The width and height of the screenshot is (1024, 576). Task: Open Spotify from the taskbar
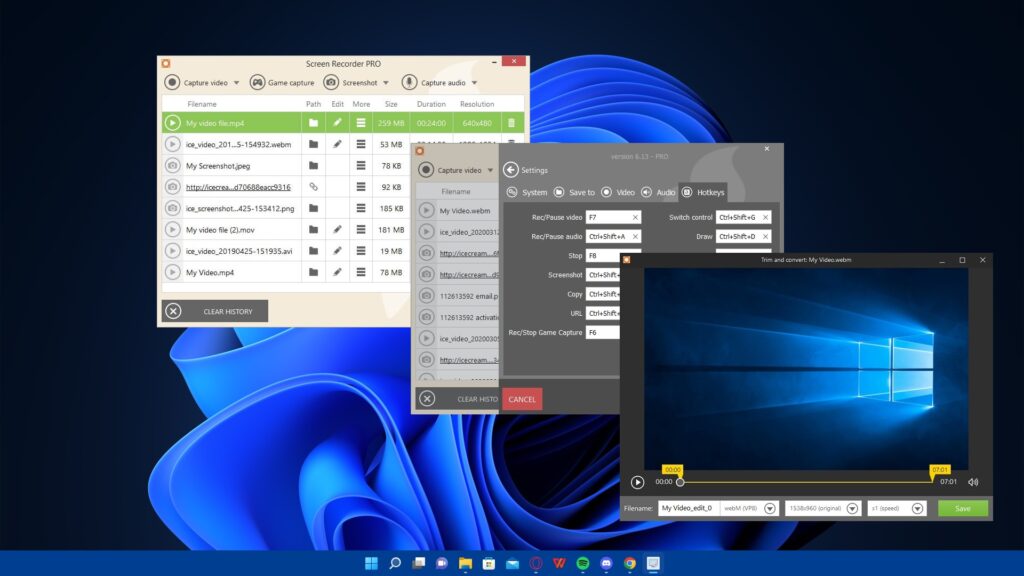tap(583, 563)
